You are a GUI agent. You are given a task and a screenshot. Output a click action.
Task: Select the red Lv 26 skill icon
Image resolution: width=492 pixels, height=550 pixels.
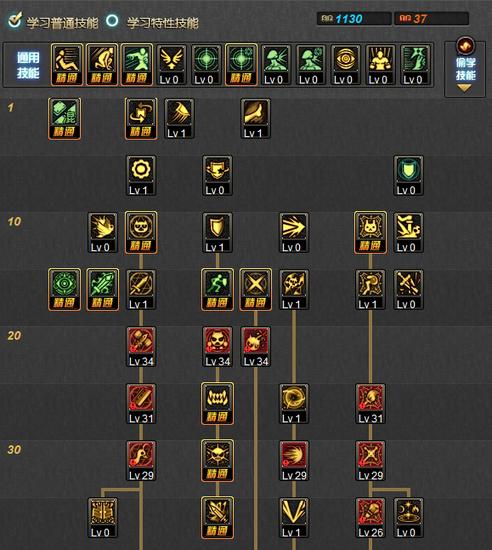(370, 518)
